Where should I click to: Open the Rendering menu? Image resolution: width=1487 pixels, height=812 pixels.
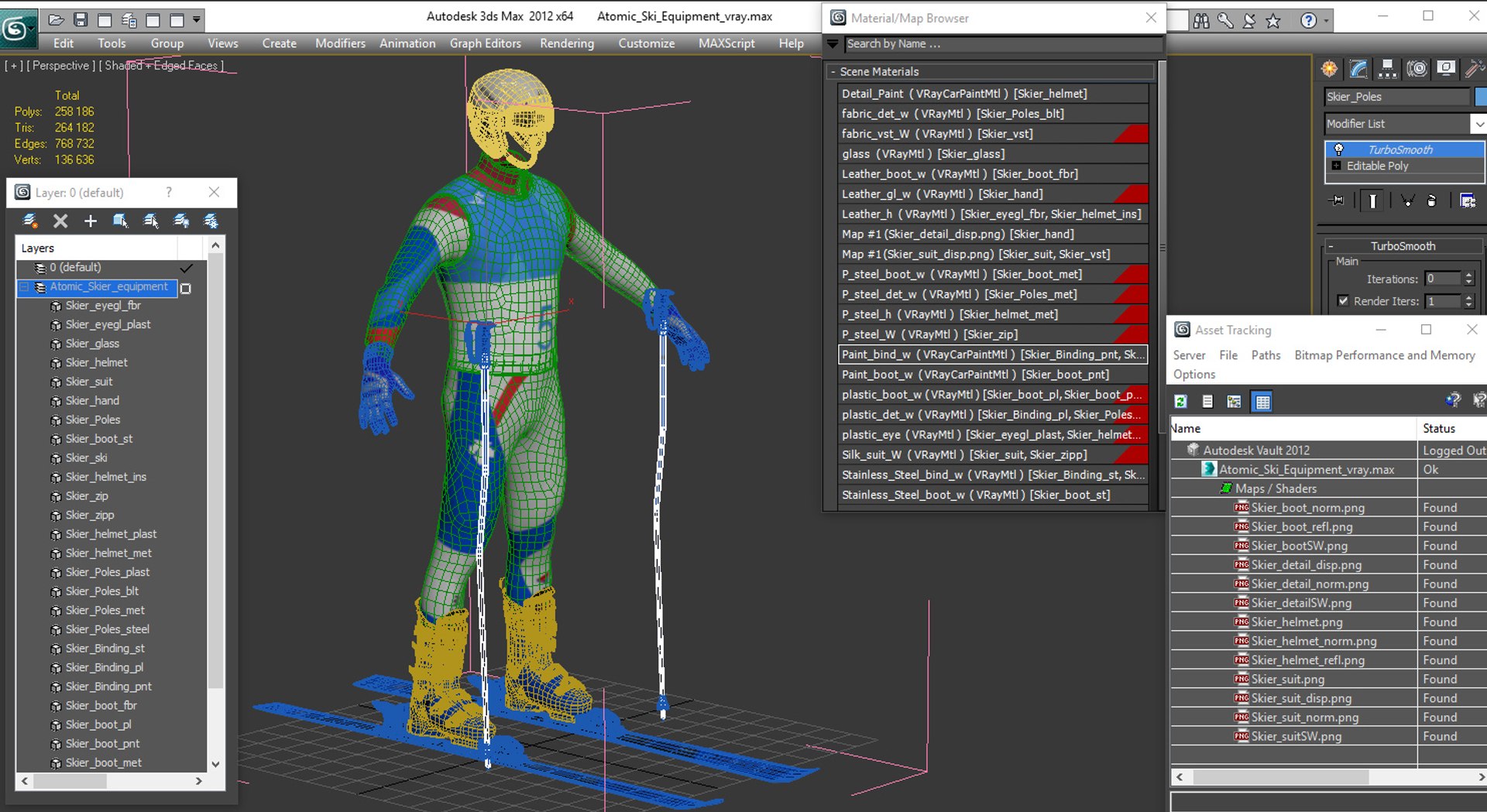pos(567,43)
